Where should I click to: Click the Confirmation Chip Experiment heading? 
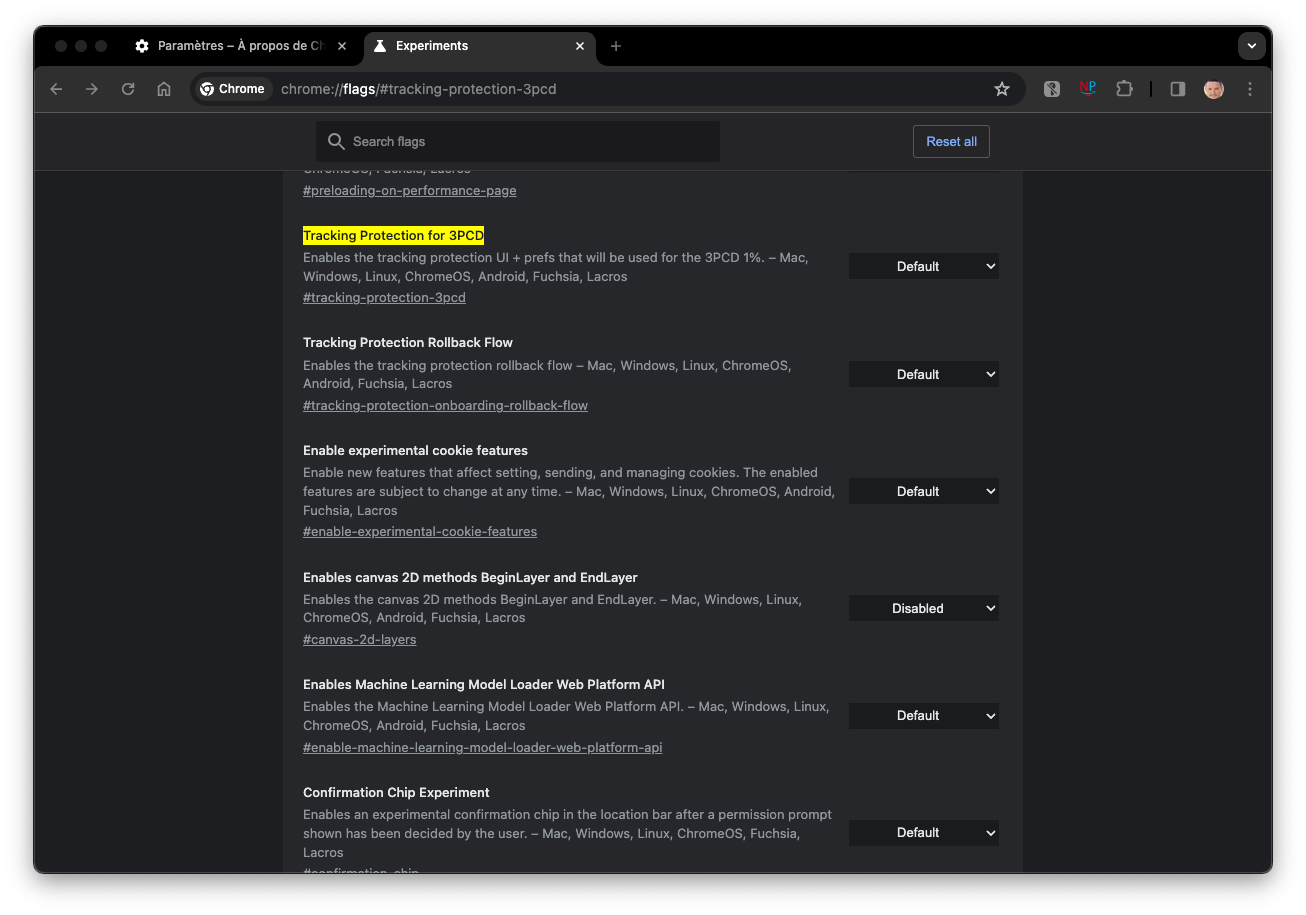[x=396, y=792]
